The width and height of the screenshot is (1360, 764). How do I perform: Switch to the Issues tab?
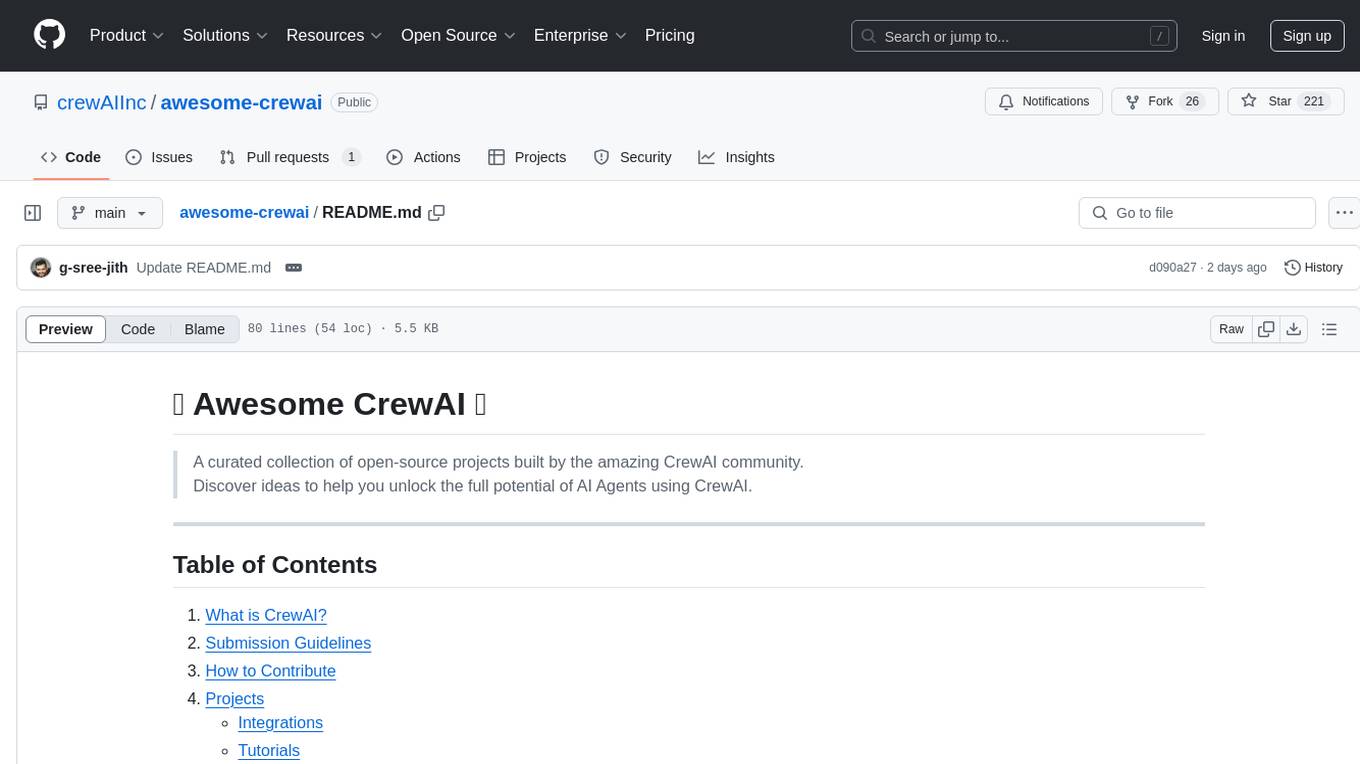click(159, 157)
